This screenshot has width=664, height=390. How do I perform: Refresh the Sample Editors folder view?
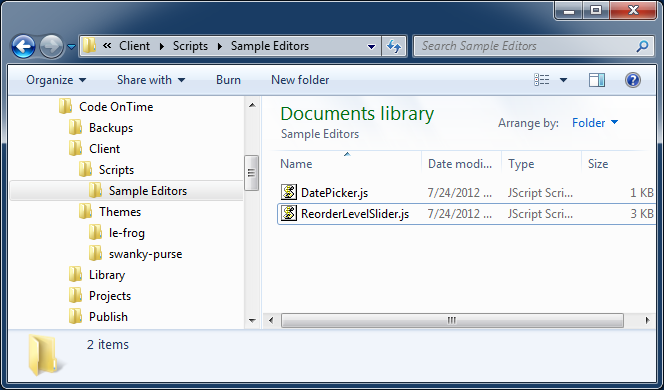point(394,46)
